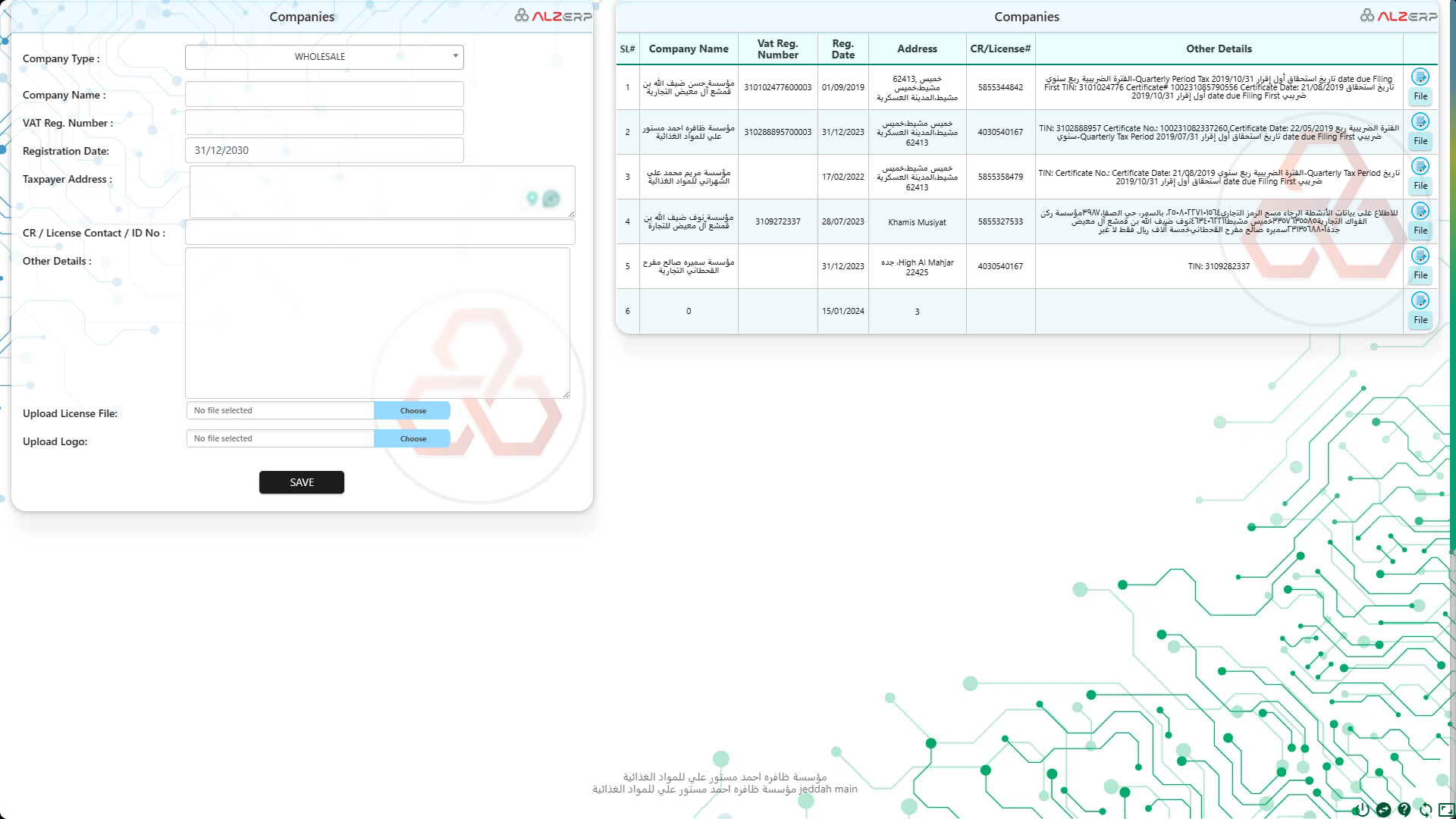Click the Vat Reg. Number column header
This screenshot has height=819, width=1456.
[x=778, y=49]
